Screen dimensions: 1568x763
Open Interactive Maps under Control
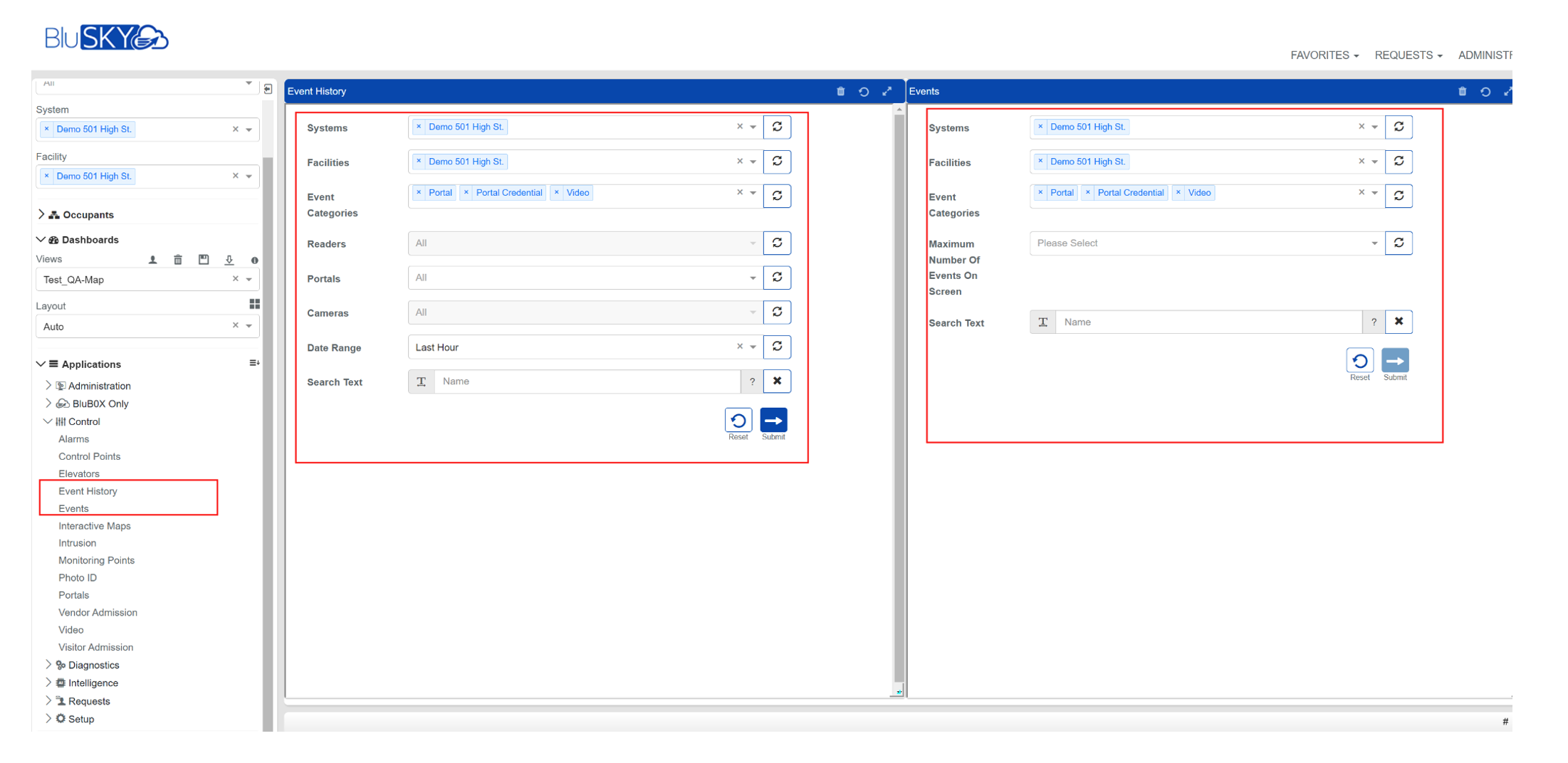click(95, 526)
